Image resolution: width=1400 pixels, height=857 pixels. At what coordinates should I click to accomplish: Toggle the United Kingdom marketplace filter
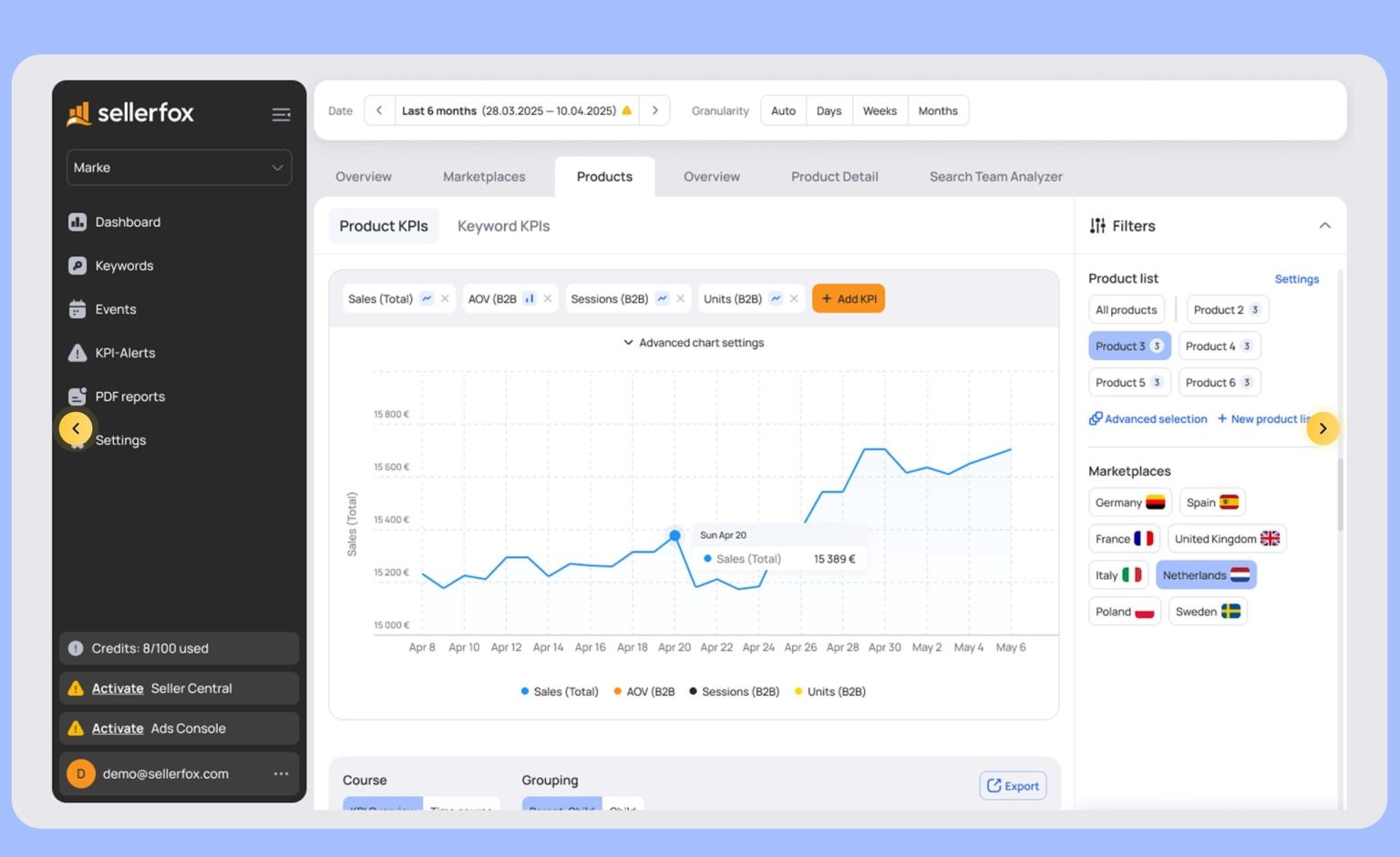coord(1227,539)
